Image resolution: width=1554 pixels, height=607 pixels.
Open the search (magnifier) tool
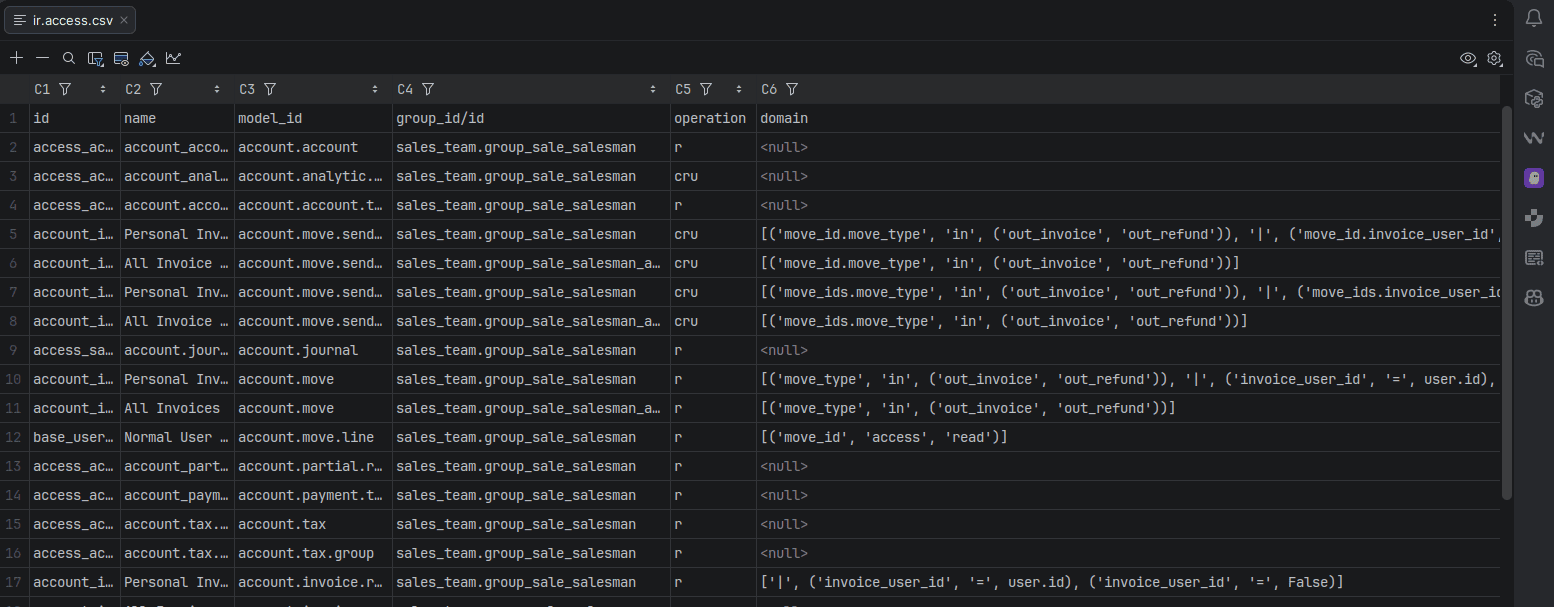[x=69, y=58]
